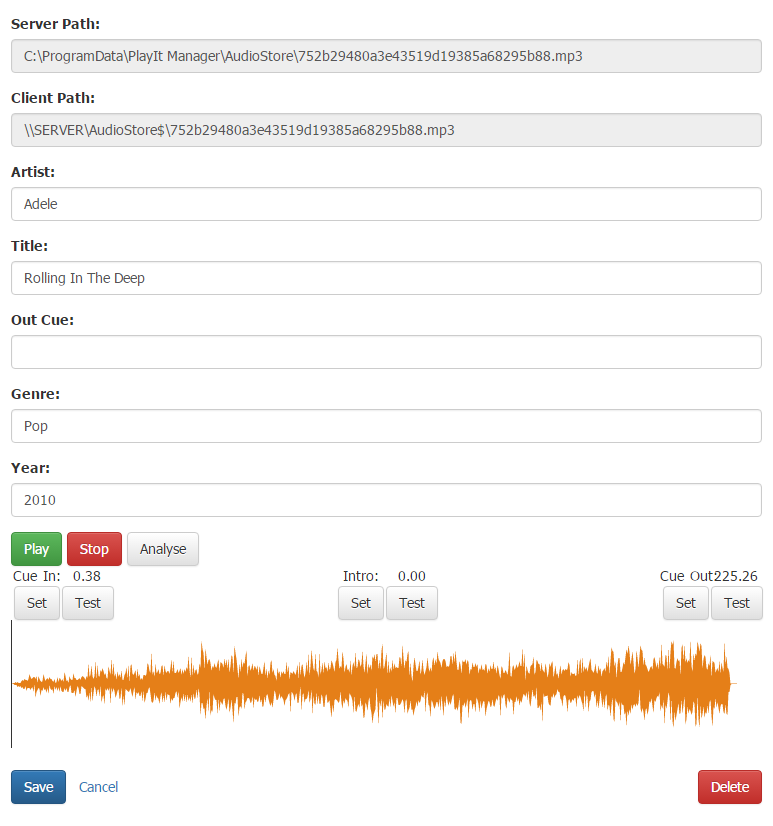This screenshot has height=826, width=773.
Task: Focus the Artist field containing Adele
Action: pyautogui.click(x=386, y=204)
